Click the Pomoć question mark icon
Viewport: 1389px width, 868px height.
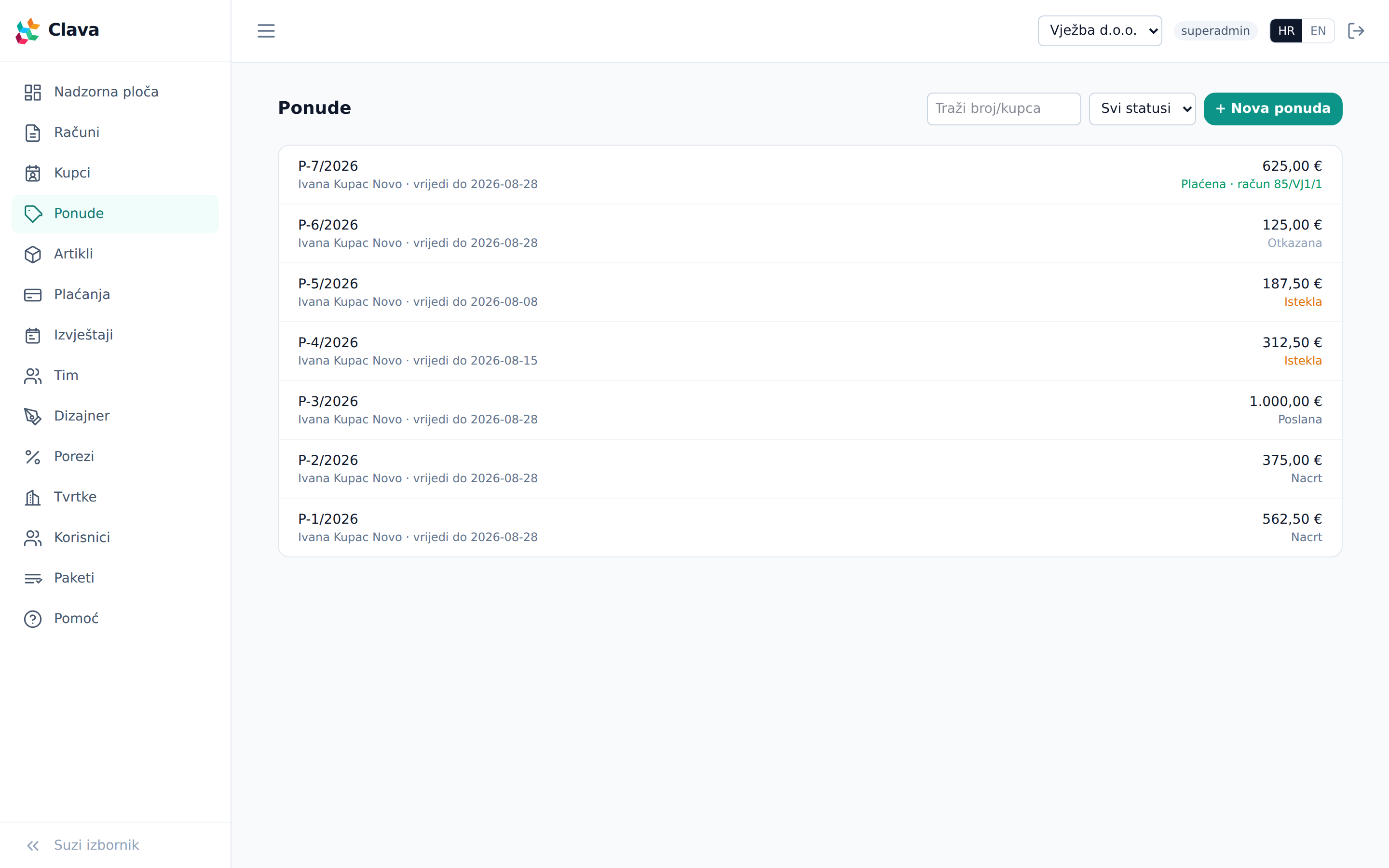pyautogui.click(x=33, y=619)
